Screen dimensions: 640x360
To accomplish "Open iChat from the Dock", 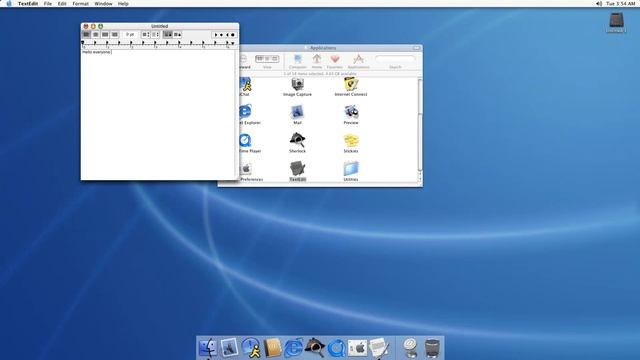I will tap(251, 348).
